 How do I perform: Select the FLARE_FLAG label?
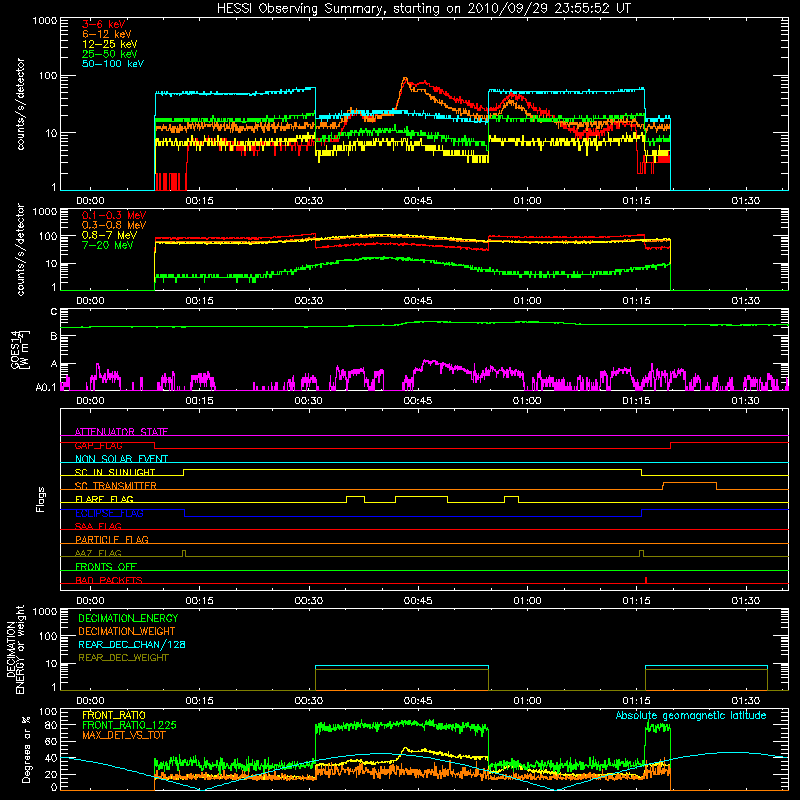[104, 499]
